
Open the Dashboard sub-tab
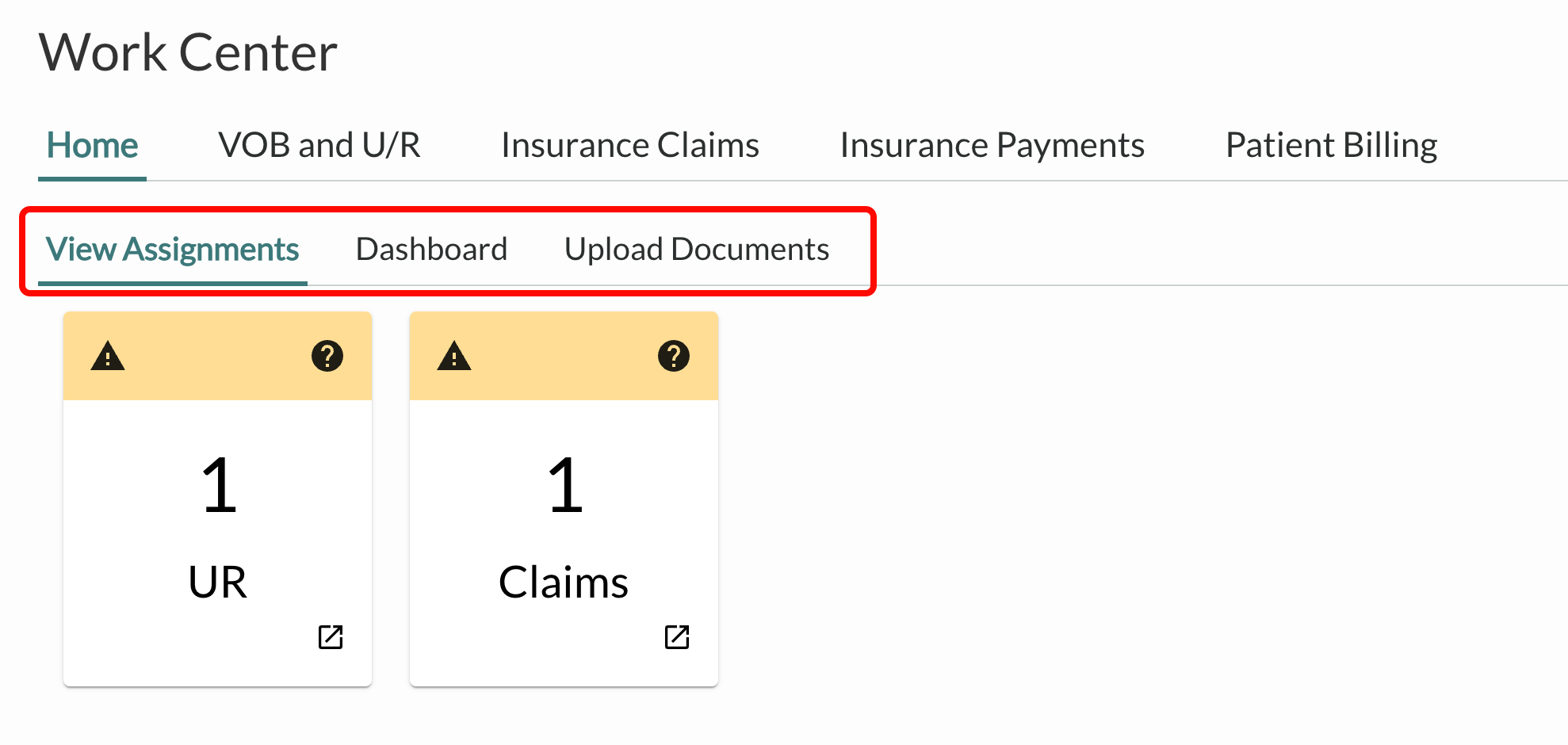pos(431,250)
